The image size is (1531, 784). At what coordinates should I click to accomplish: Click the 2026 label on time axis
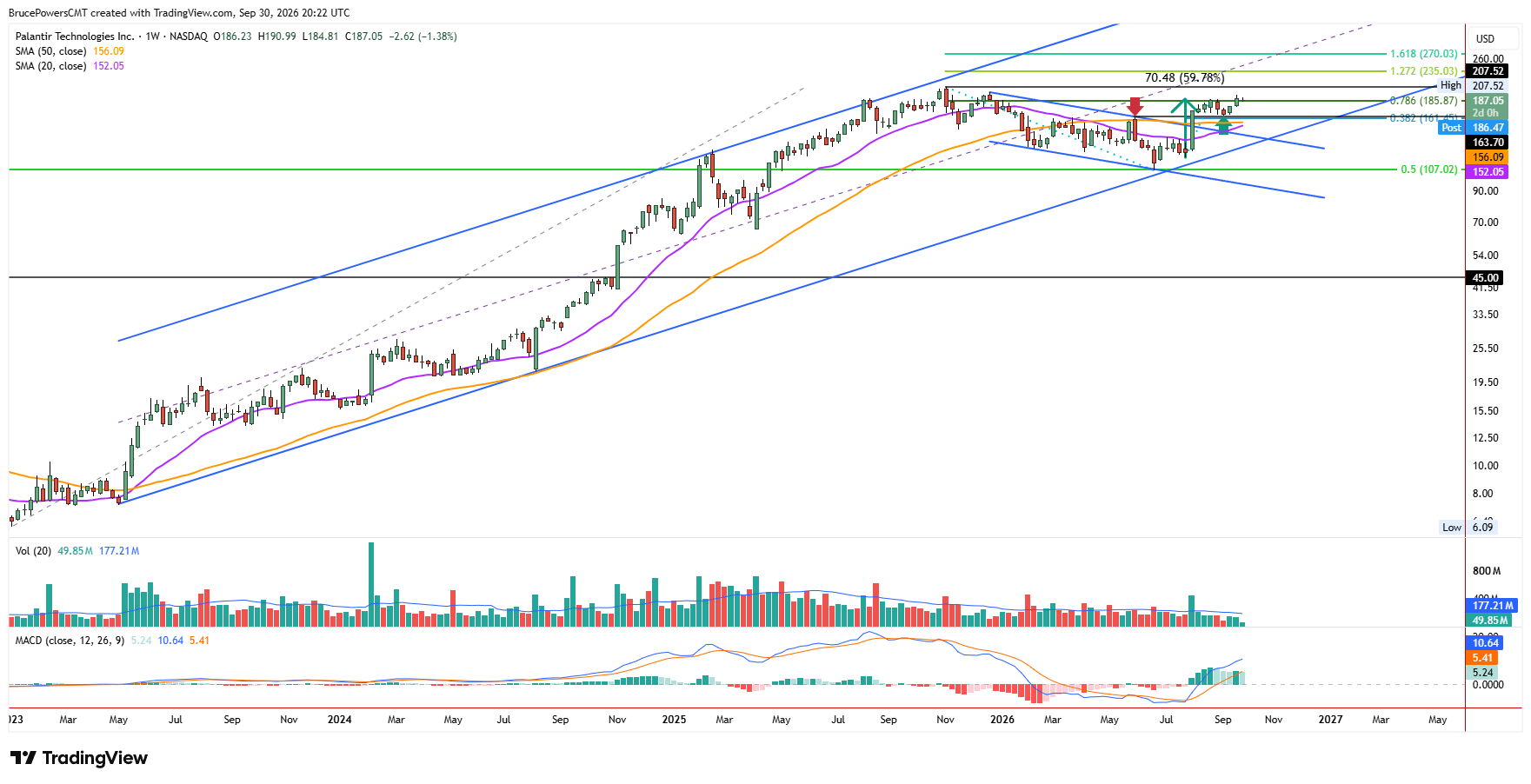click(x=1002, y=720)
